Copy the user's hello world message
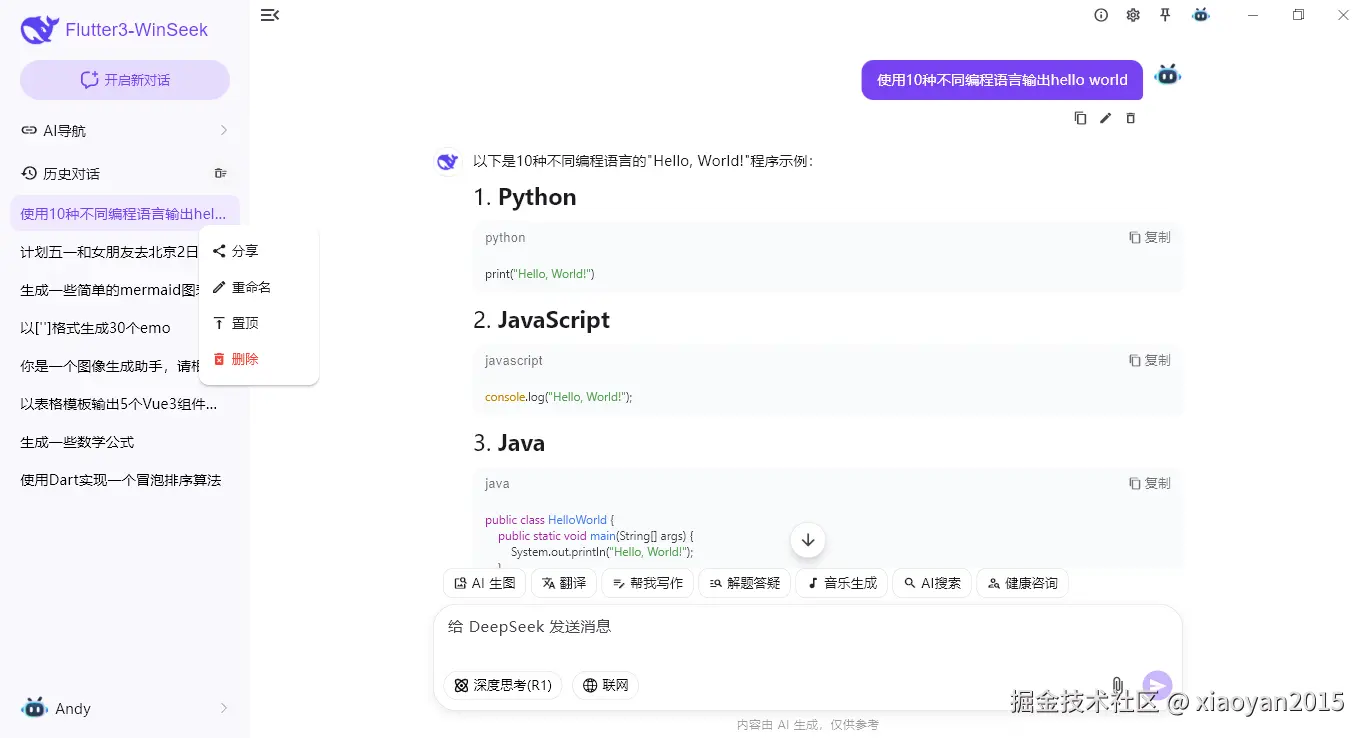 click(x=1080, y=118)
